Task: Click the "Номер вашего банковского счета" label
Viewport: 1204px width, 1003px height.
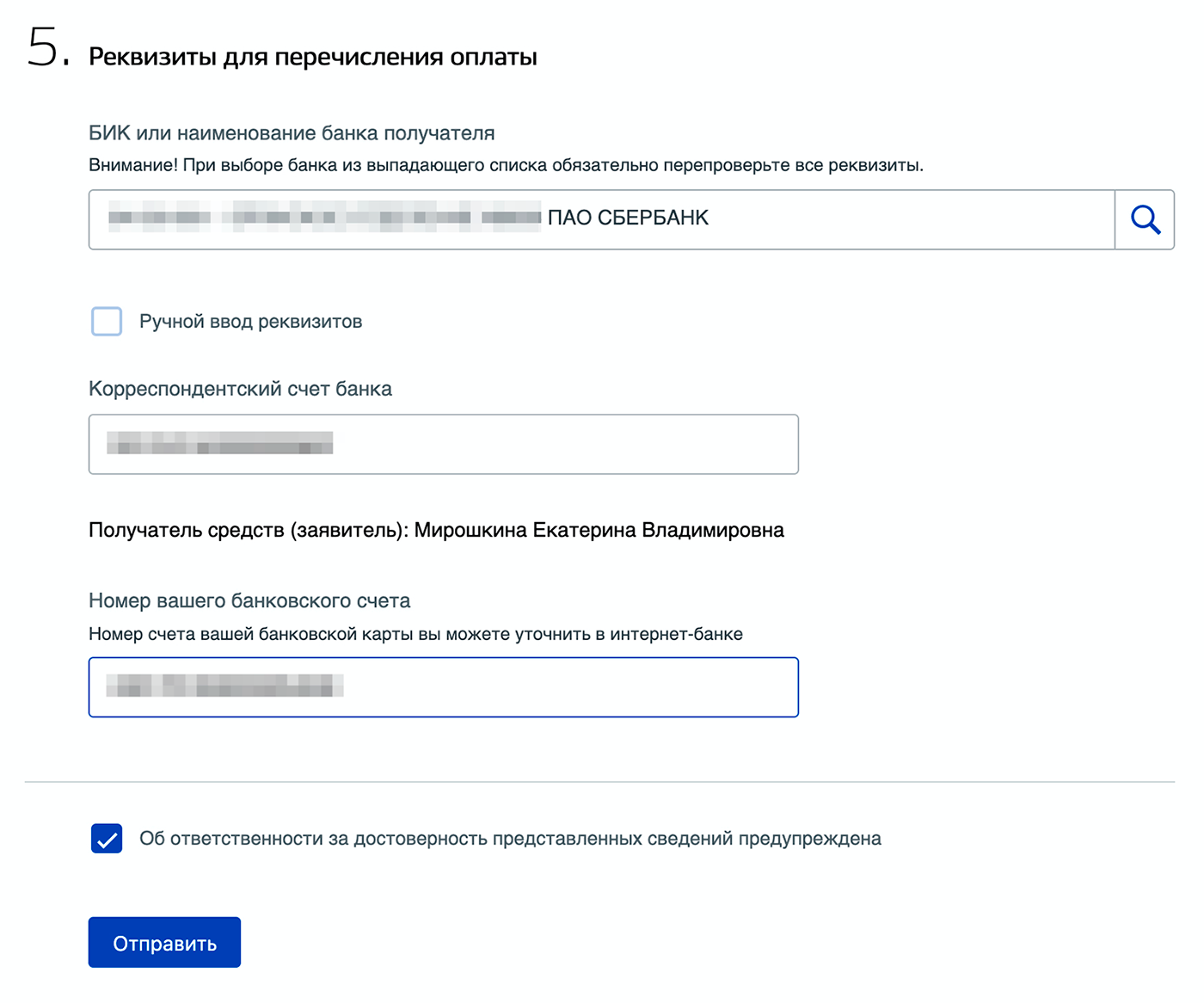Action: (x=249, y=600)
